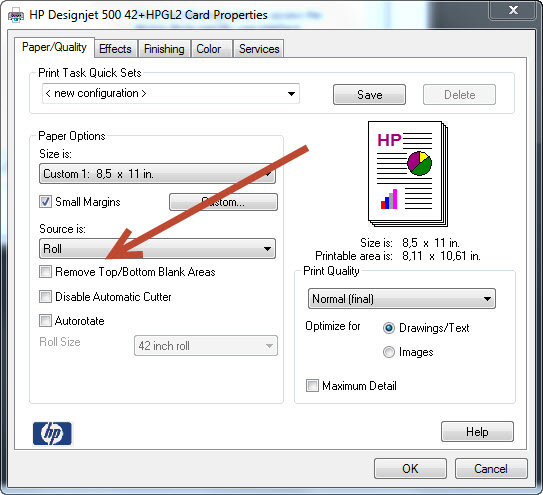The height and width of the screenshot is (495, 543).
Task: Open the Color tab
Action: [x=209, y=49]
